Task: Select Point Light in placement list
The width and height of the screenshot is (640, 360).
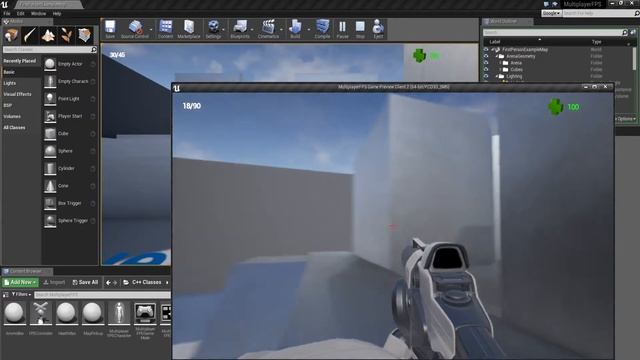Action: pos(70,99)
